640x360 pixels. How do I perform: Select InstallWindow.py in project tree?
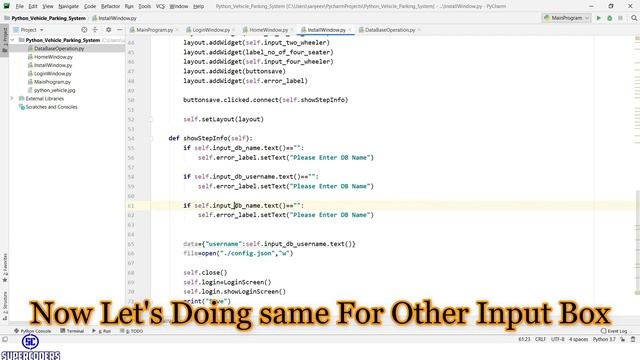53,65
